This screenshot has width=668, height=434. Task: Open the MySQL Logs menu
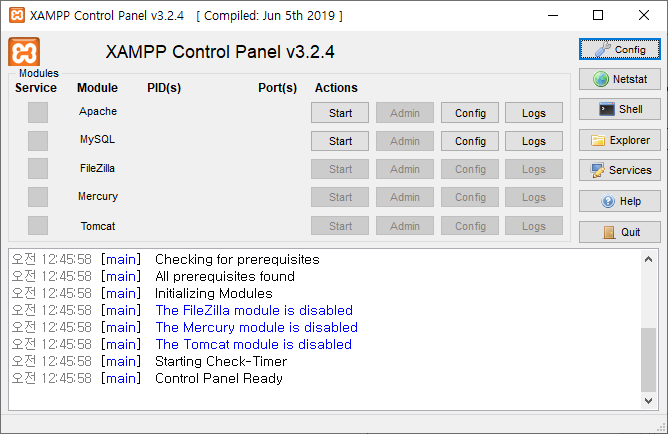click(x=534, y=141)
